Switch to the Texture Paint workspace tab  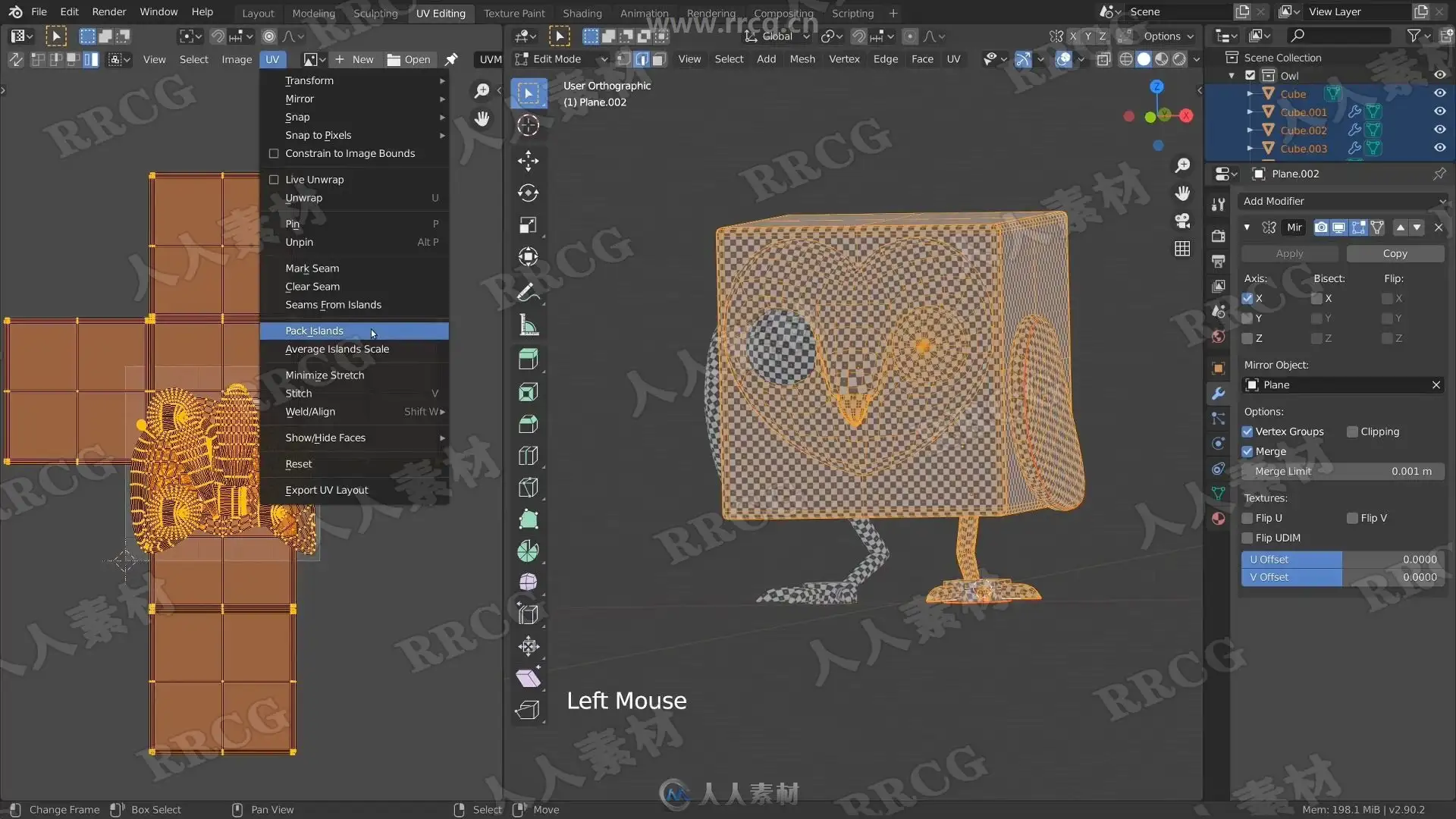coord(514,13)
